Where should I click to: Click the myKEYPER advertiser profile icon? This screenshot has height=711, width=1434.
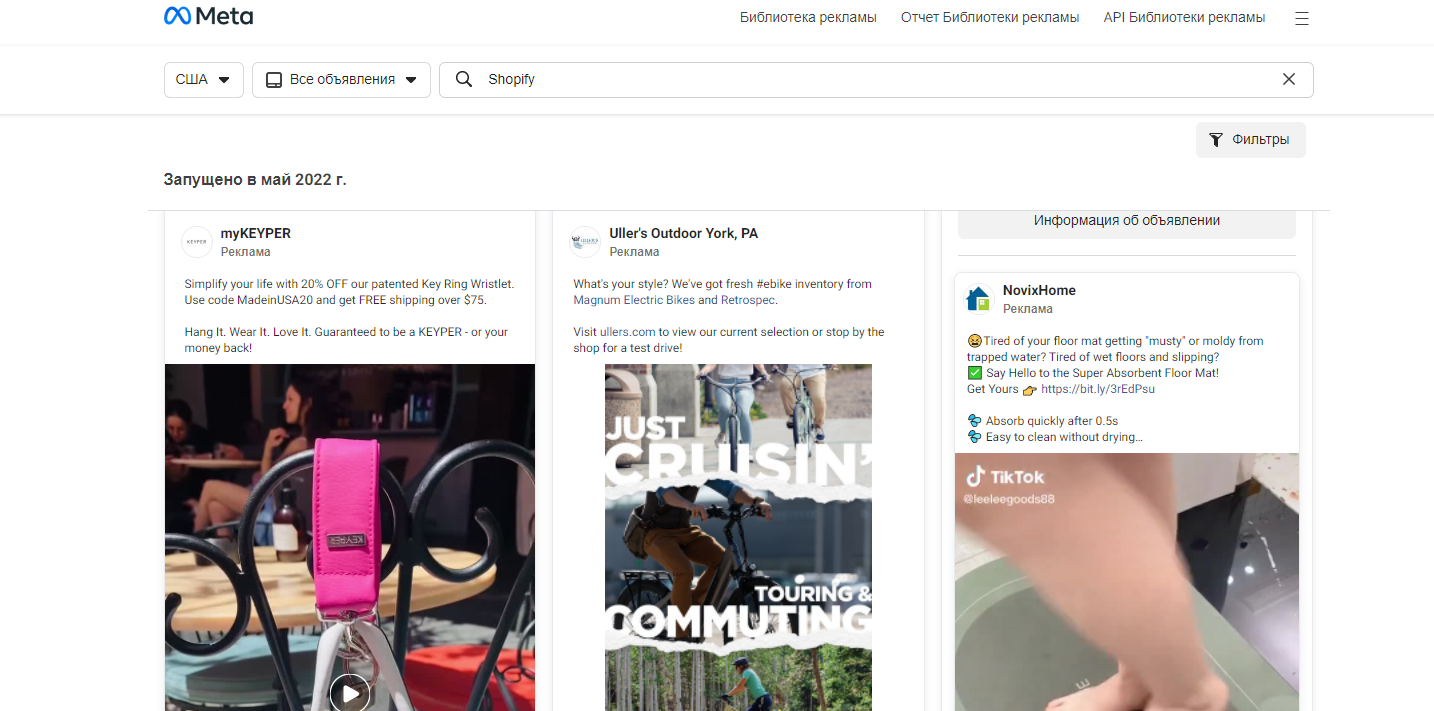196,241
